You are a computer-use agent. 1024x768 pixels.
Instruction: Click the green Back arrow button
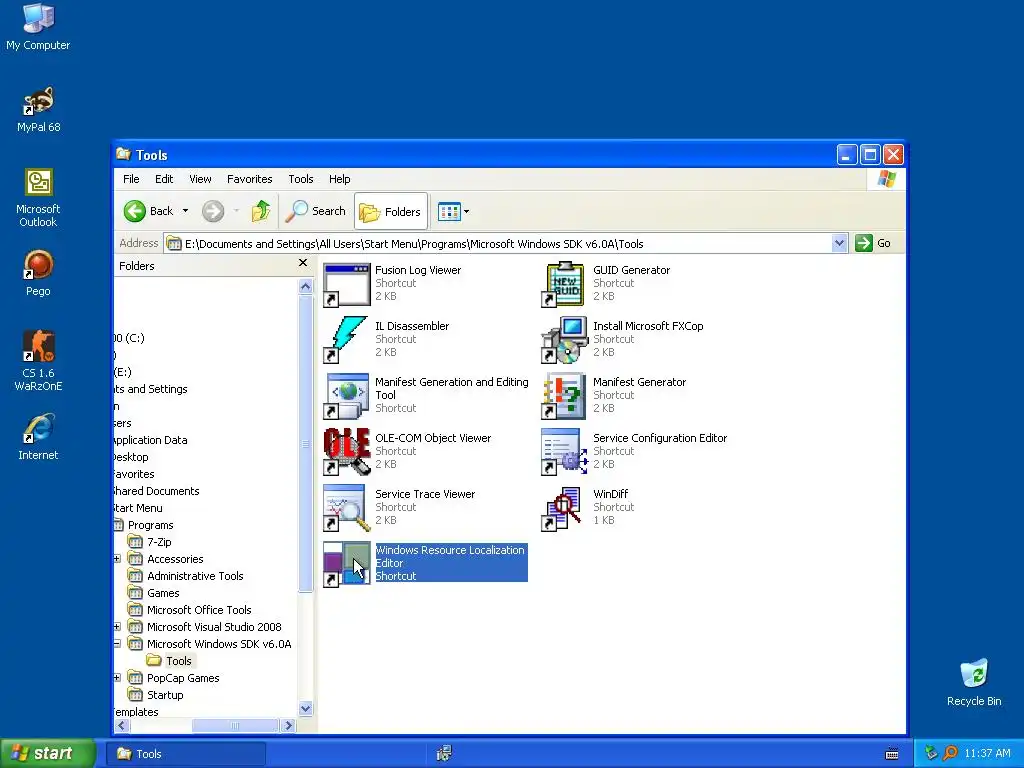pos(149,211)
